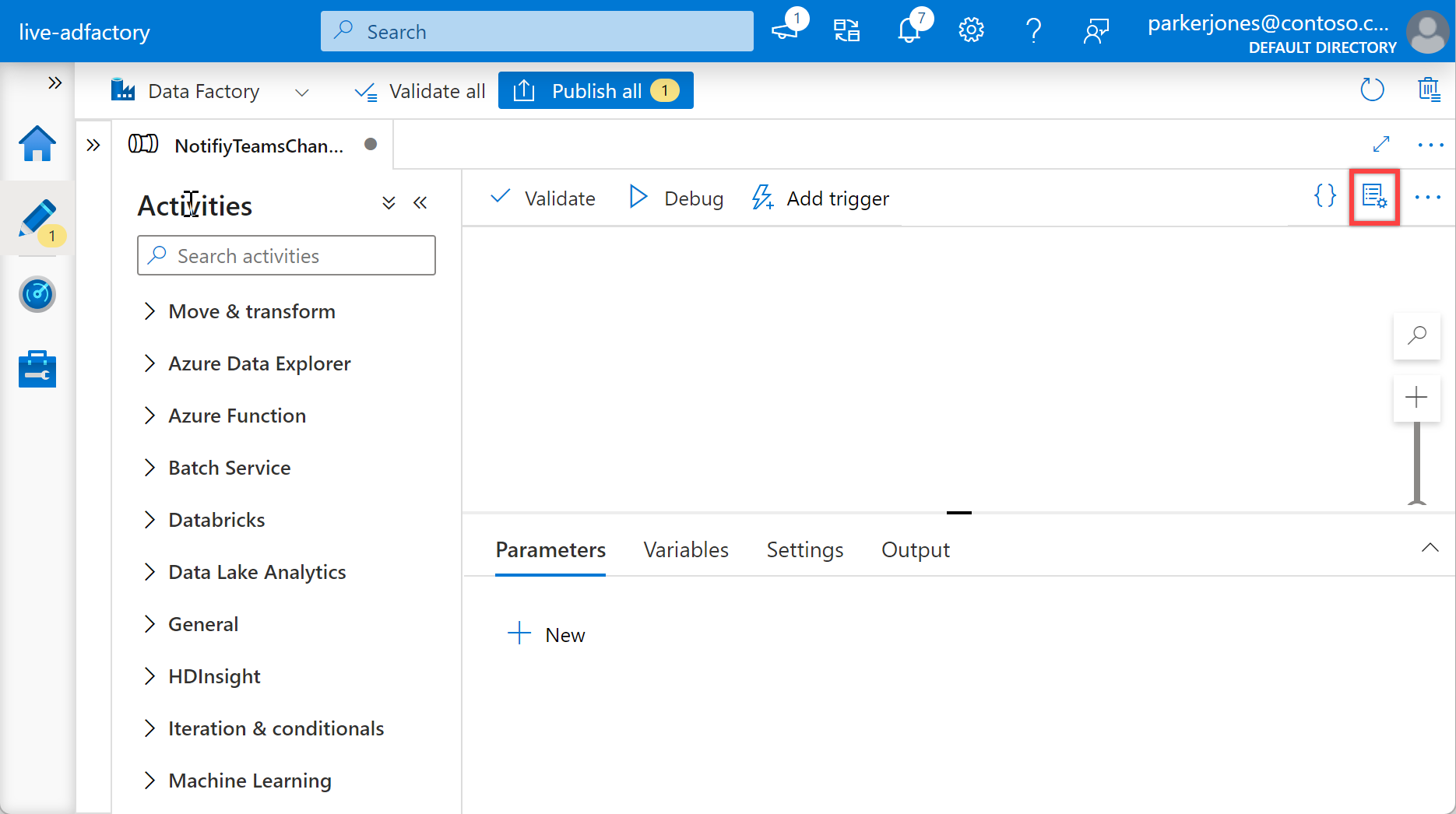Screen dimensions: 1456x814
Task: Expand the Iteration & conditionals category
Action: pyautogui.click(x=275, y=728)
